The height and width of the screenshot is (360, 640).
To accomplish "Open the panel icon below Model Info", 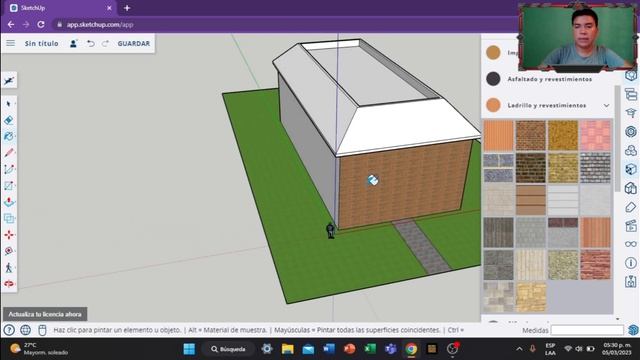I will (631, 281).
